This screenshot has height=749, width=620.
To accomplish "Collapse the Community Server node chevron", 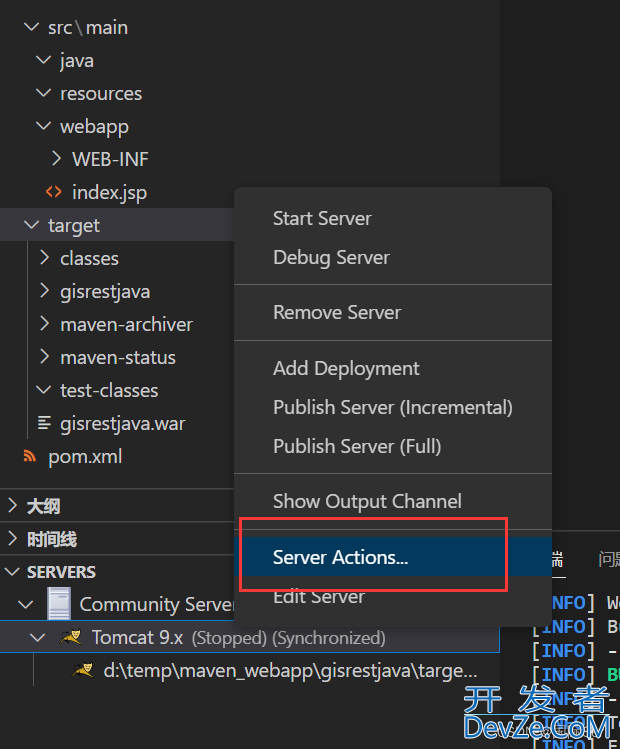I will [25, 604].
